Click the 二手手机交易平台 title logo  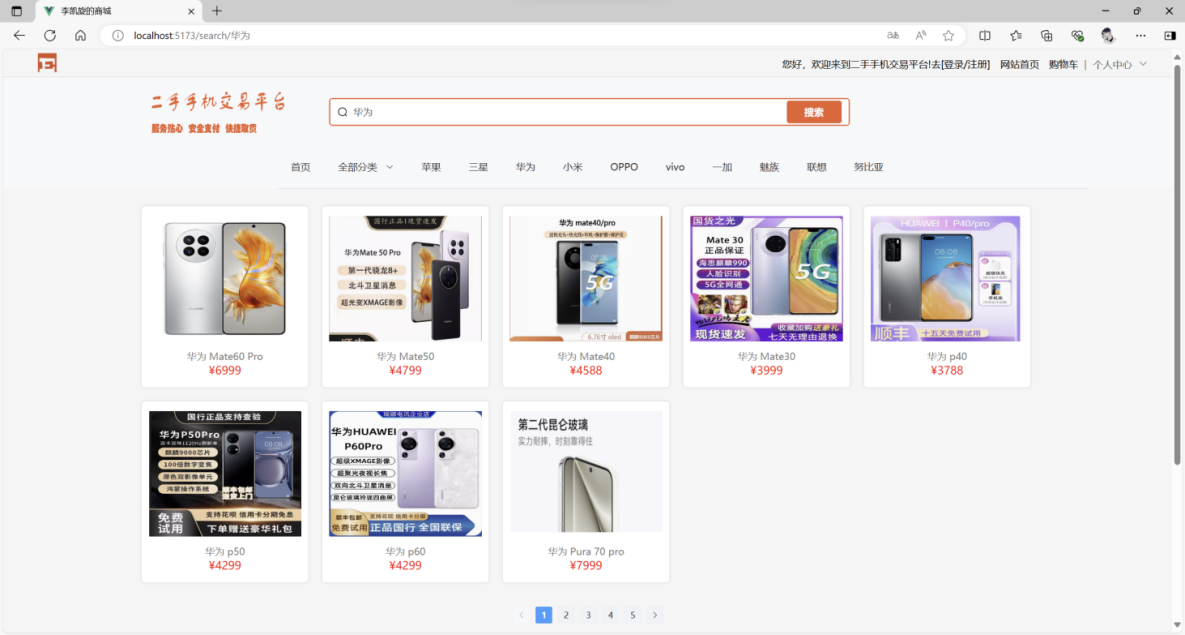click(218, 102)
